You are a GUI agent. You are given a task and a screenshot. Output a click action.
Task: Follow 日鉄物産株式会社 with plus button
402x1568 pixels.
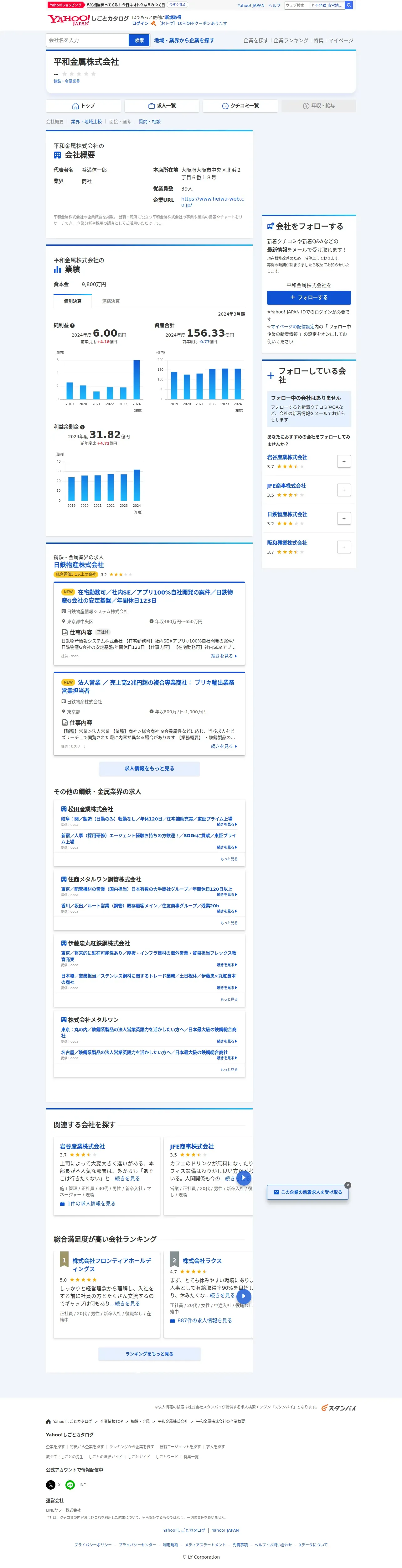(344, 519)
